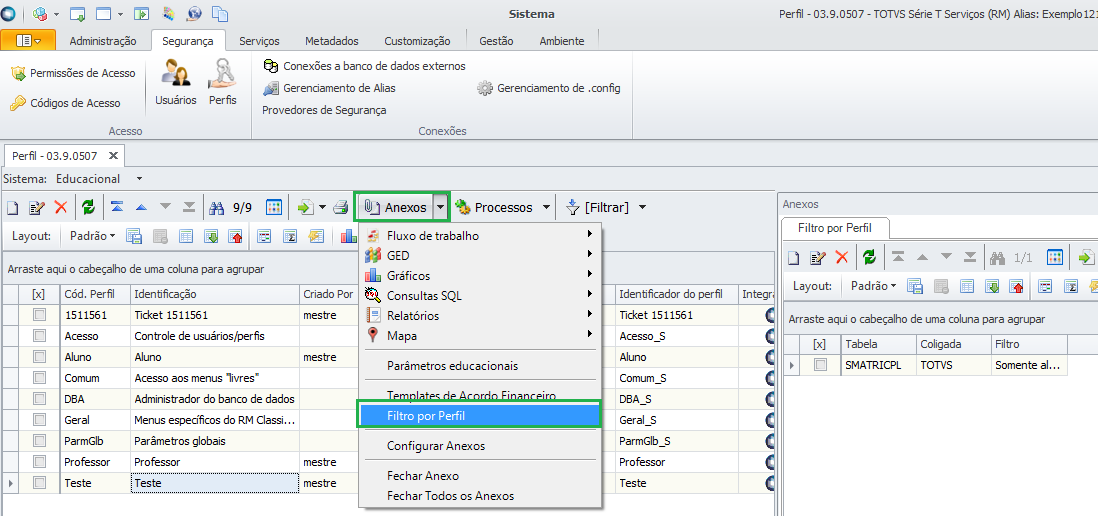Open the orange application menu button
Viewport: 1098px width, 516px height.
tap(28, 41)
